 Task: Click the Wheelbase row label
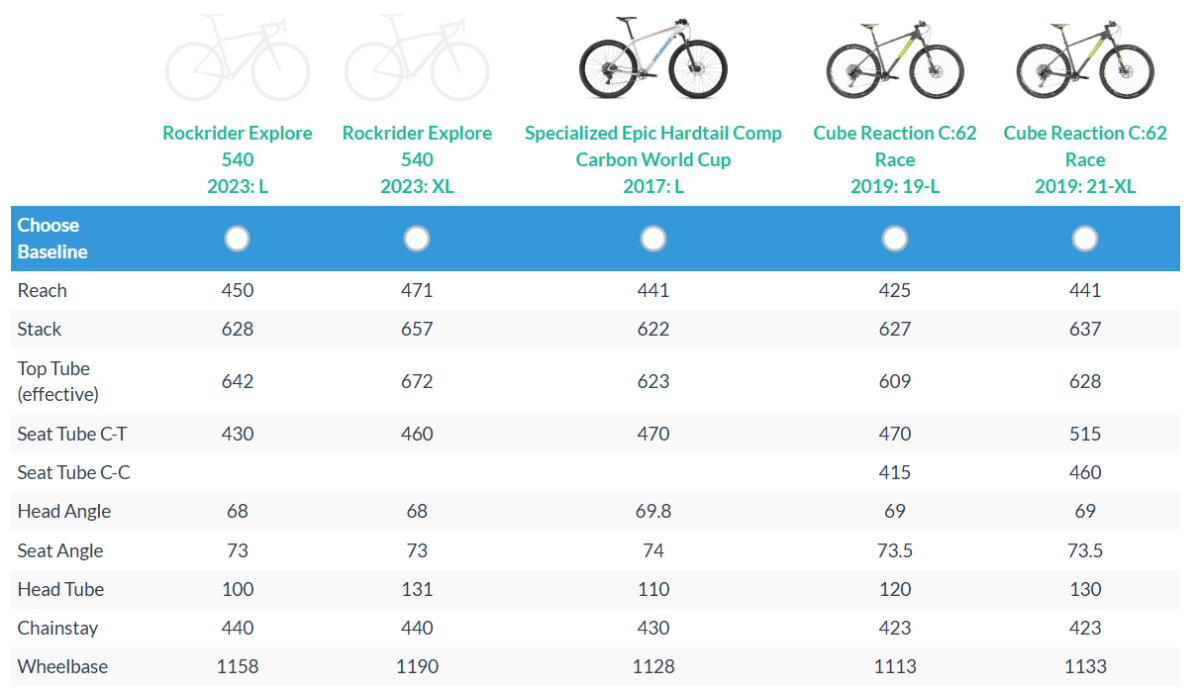(x=62, y=666)
